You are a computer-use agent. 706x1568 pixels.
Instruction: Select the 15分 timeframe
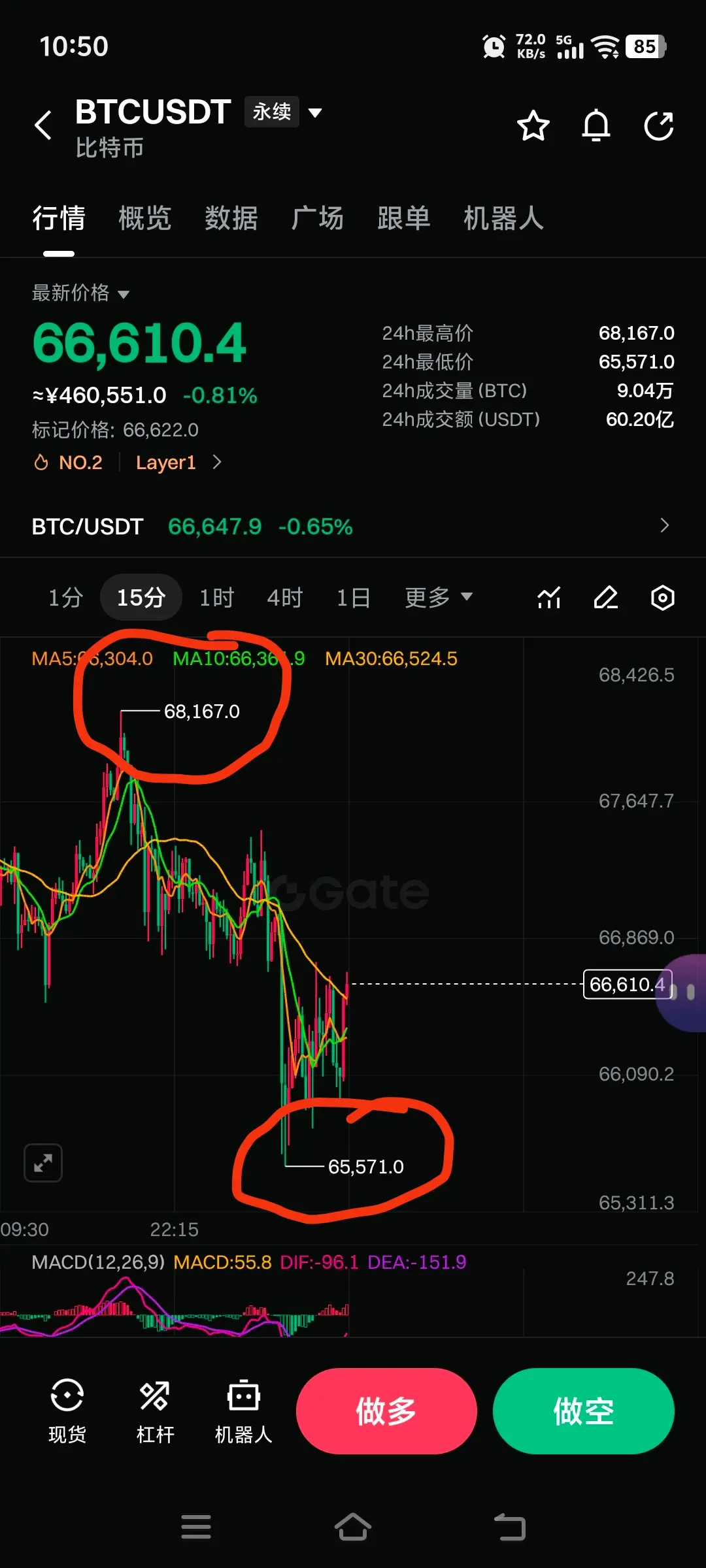coord(141,597)
